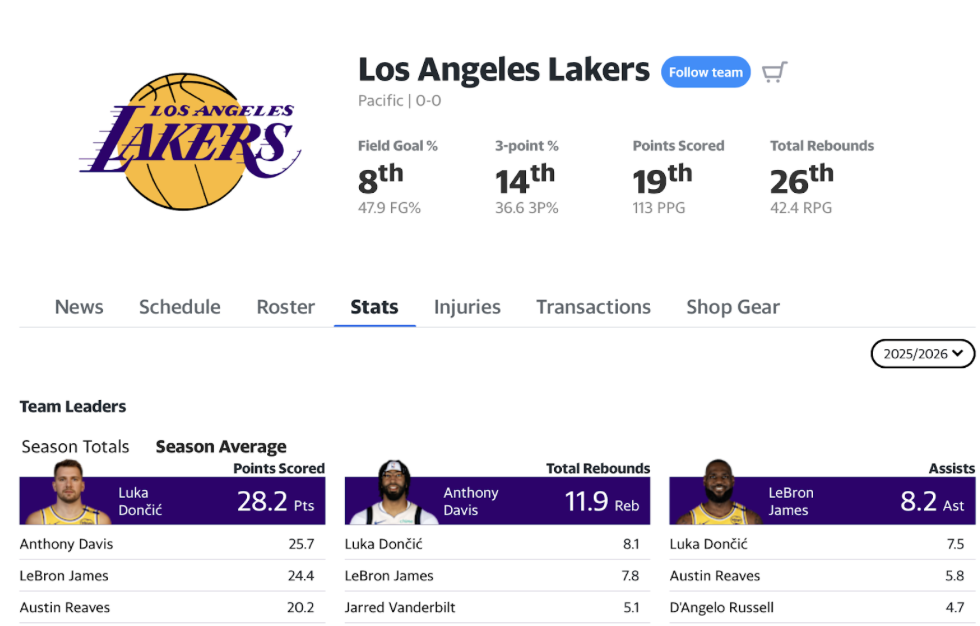
Task: Click D'Angelo Russell in the Assists list
Action: pos(721,607)
